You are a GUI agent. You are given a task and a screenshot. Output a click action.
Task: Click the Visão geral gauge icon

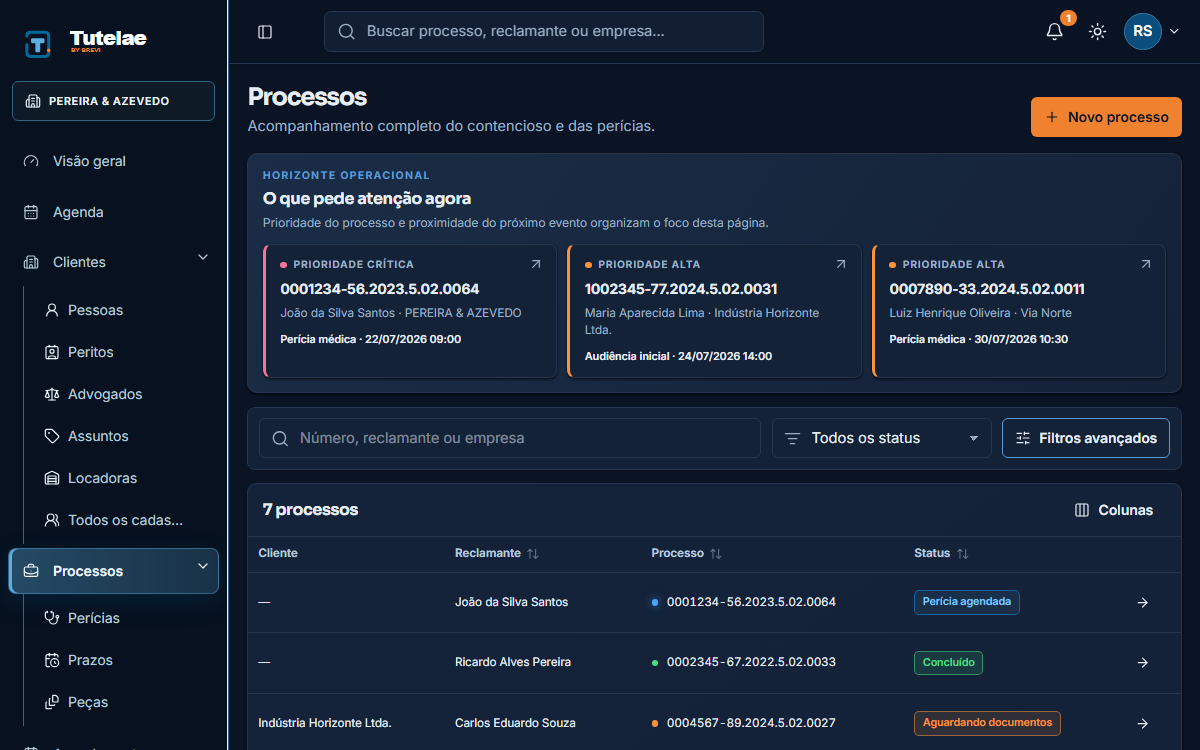(x=31, y=161)
